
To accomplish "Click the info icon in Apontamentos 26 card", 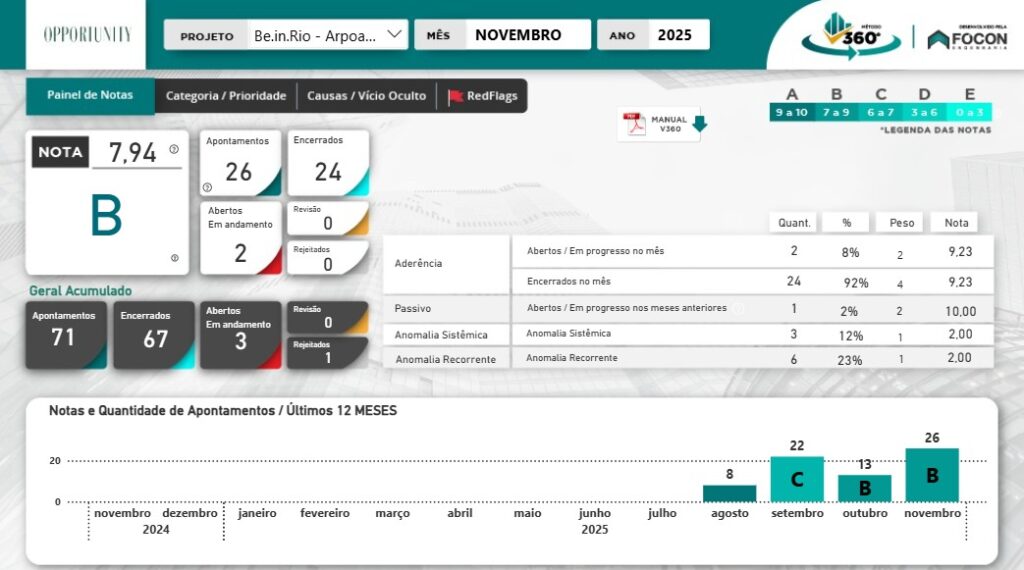I will pyautogui.click(x=207, y=187).
